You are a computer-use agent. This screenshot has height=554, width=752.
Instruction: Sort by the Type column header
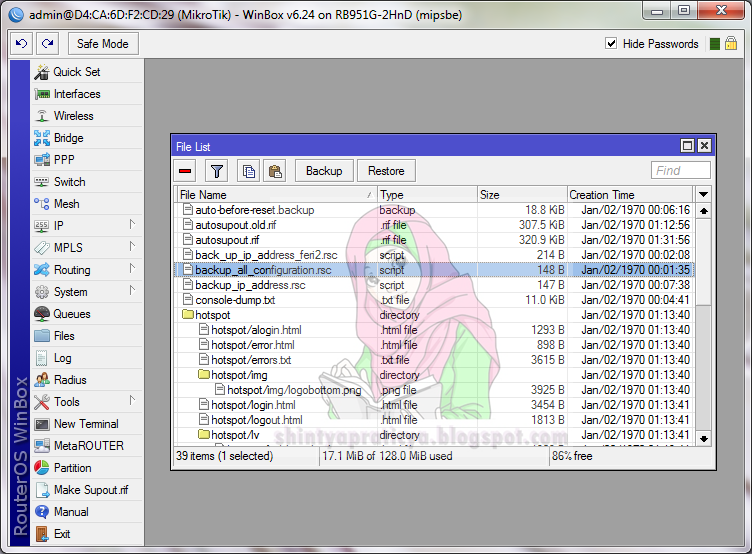tap(427, 195)
